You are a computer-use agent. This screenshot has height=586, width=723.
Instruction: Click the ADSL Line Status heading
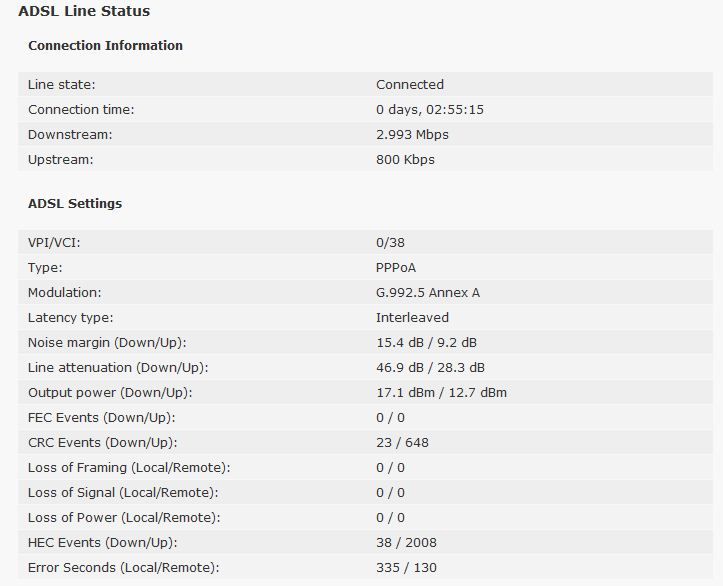point(84,12)
